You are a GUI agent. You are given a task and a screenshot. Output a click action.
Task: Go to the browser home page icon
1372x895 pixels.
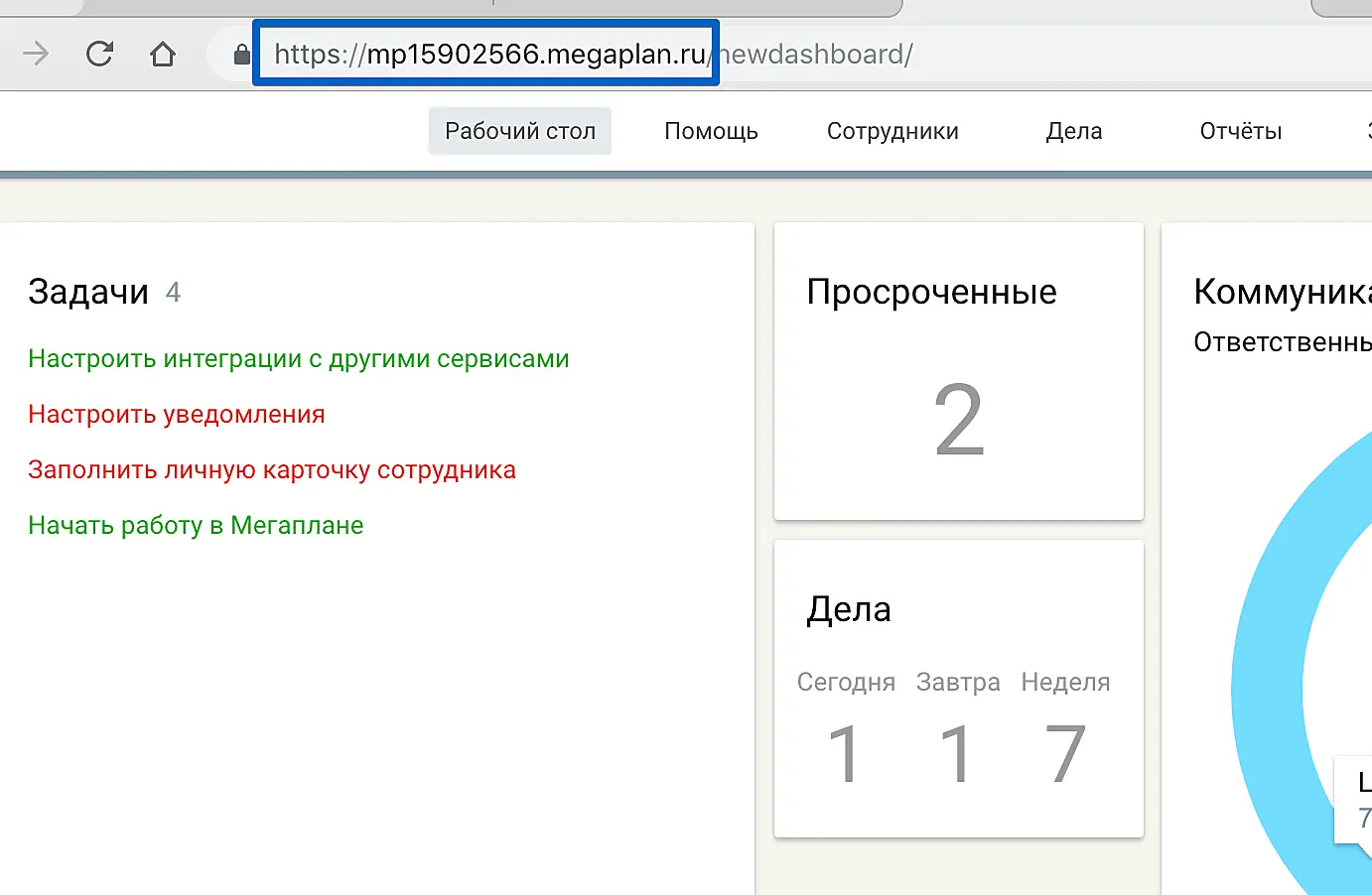click(163, 54)
